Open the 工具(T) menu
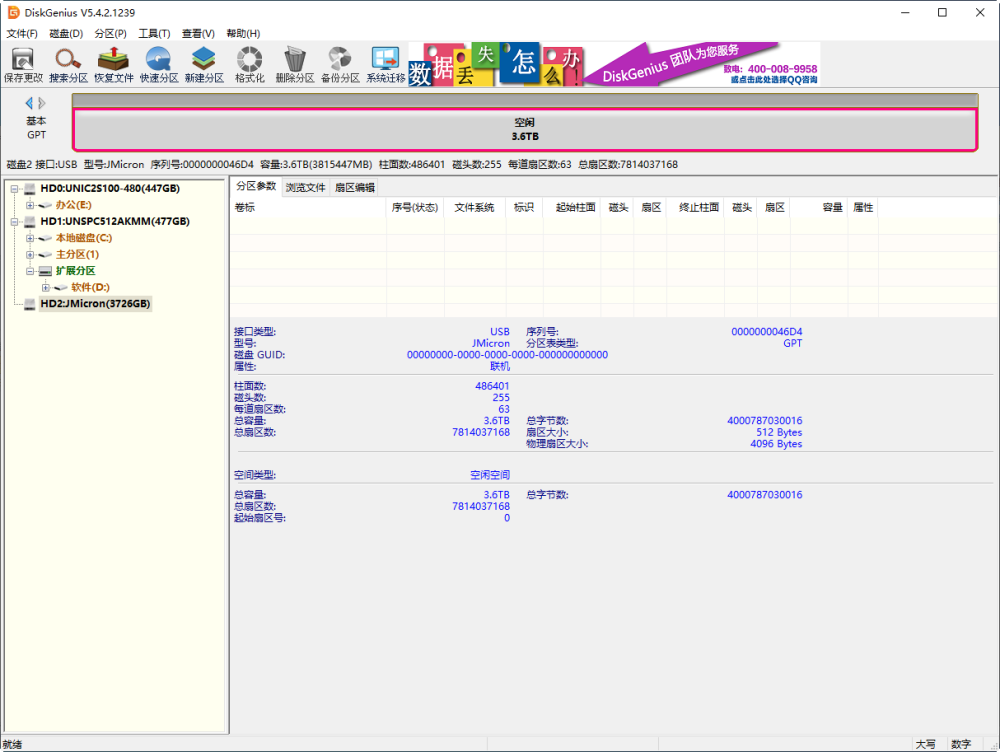Image resolution: width=1000 pixels, height=752 pixels. click(154, 33)
